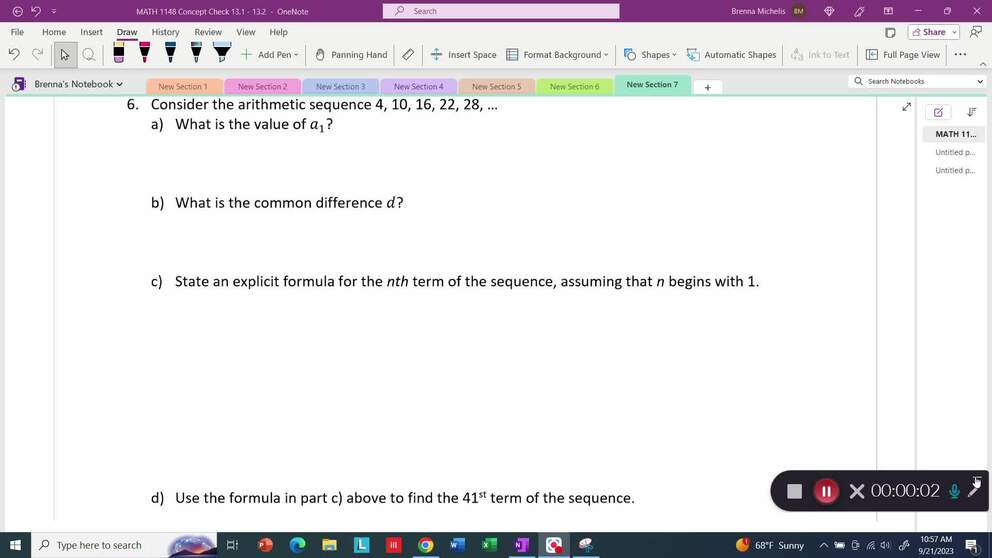
Task: Stop the screen recording
Action: 794,491
